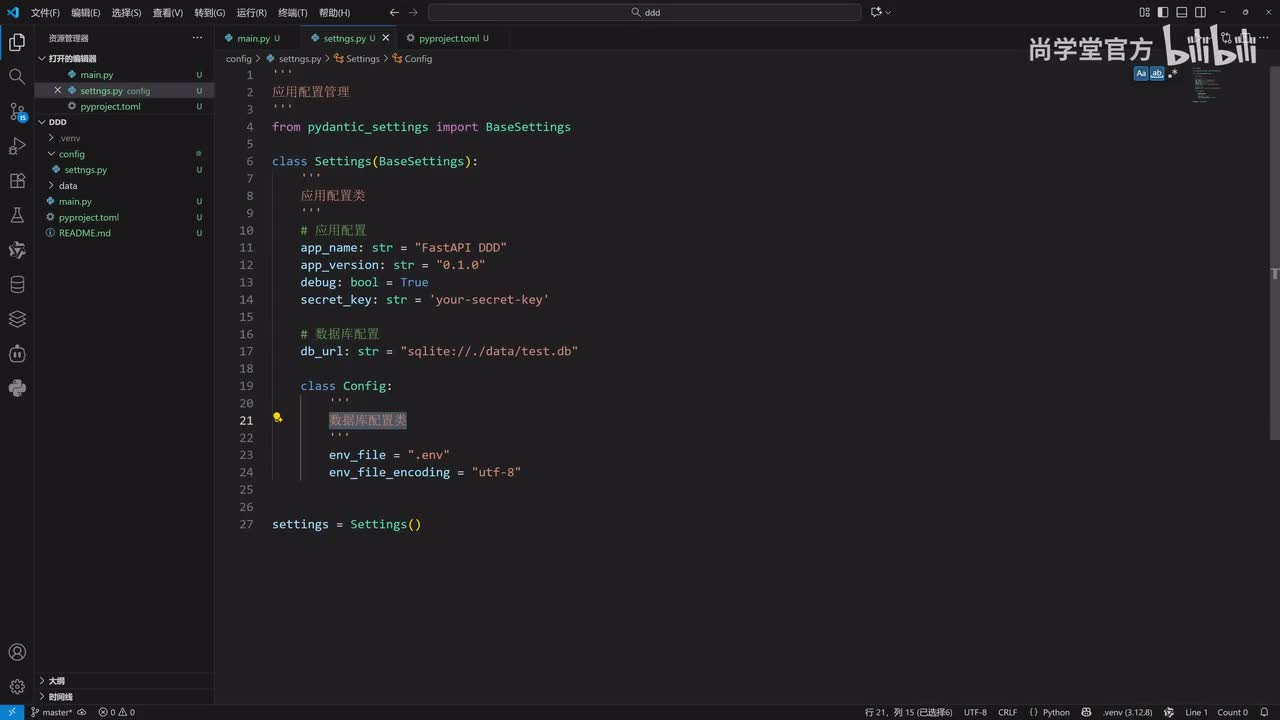Open 文件(F) menu
Viewport: 1280px width, 720px height.
(x=45, y=12)
